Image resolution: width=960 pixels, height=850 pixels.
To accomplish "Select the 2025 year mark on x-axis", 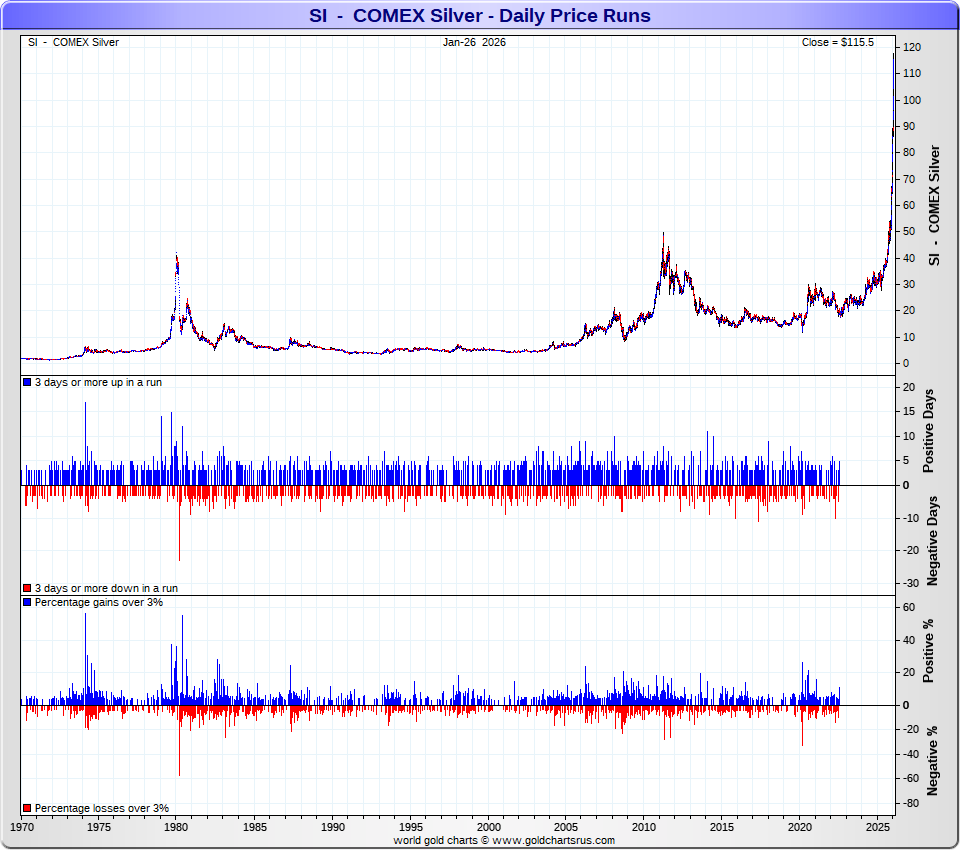I will tap(878, 828).
